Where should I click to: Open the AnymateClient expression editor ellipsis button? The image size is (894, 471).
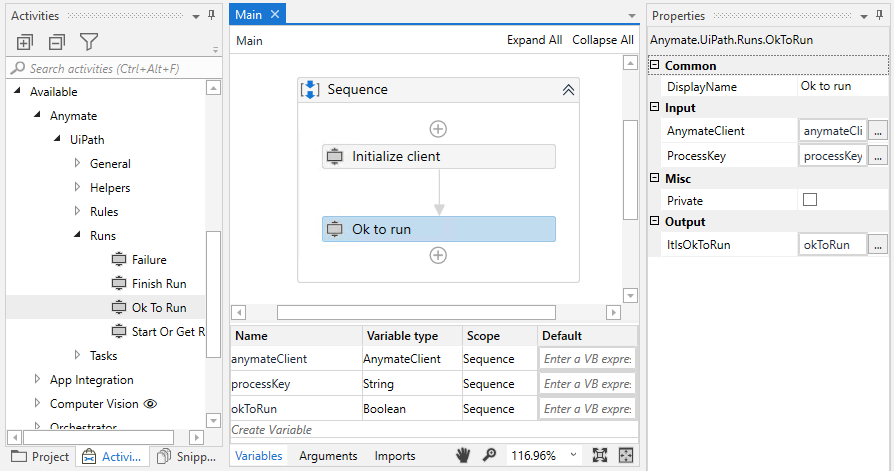coord(878,131)
